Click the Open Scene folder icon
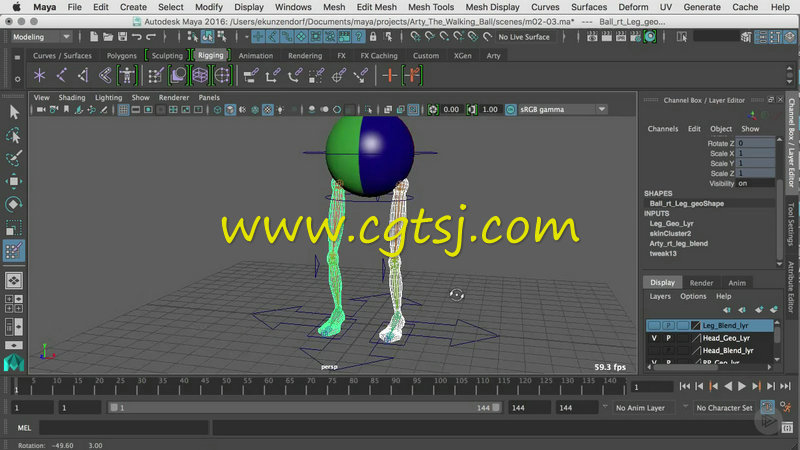 (108, 37)
